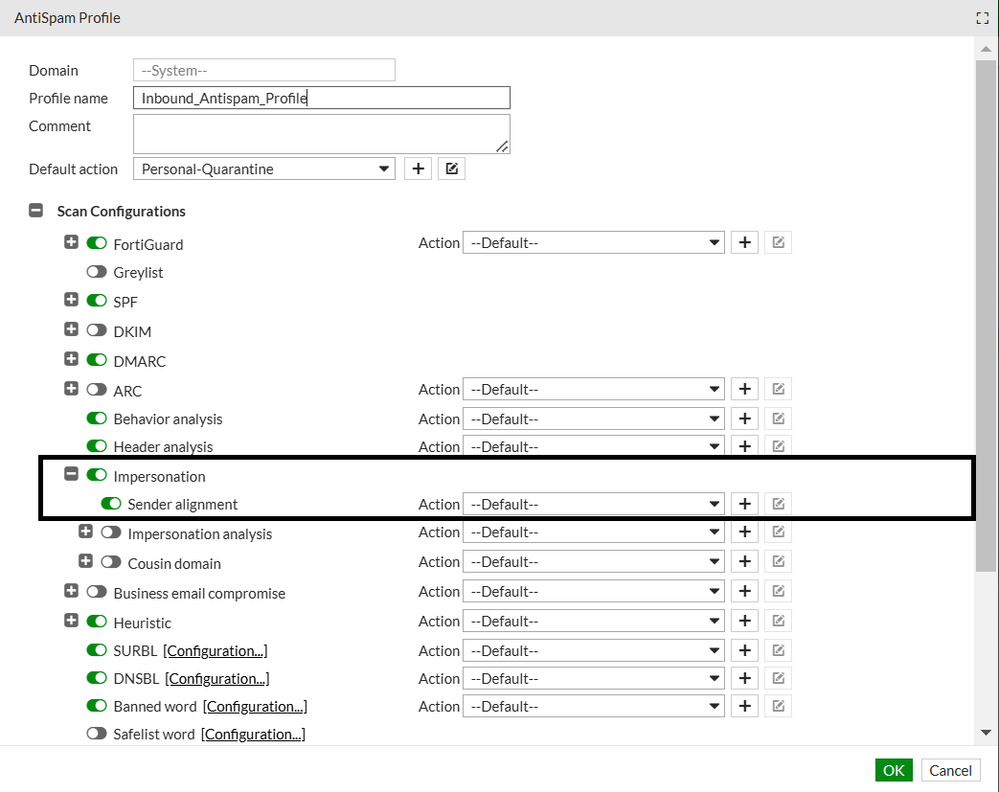This screenshot has width=999, height=792.
Task: Open Sender alignment Action dropdown
Action: click(594, 504)
